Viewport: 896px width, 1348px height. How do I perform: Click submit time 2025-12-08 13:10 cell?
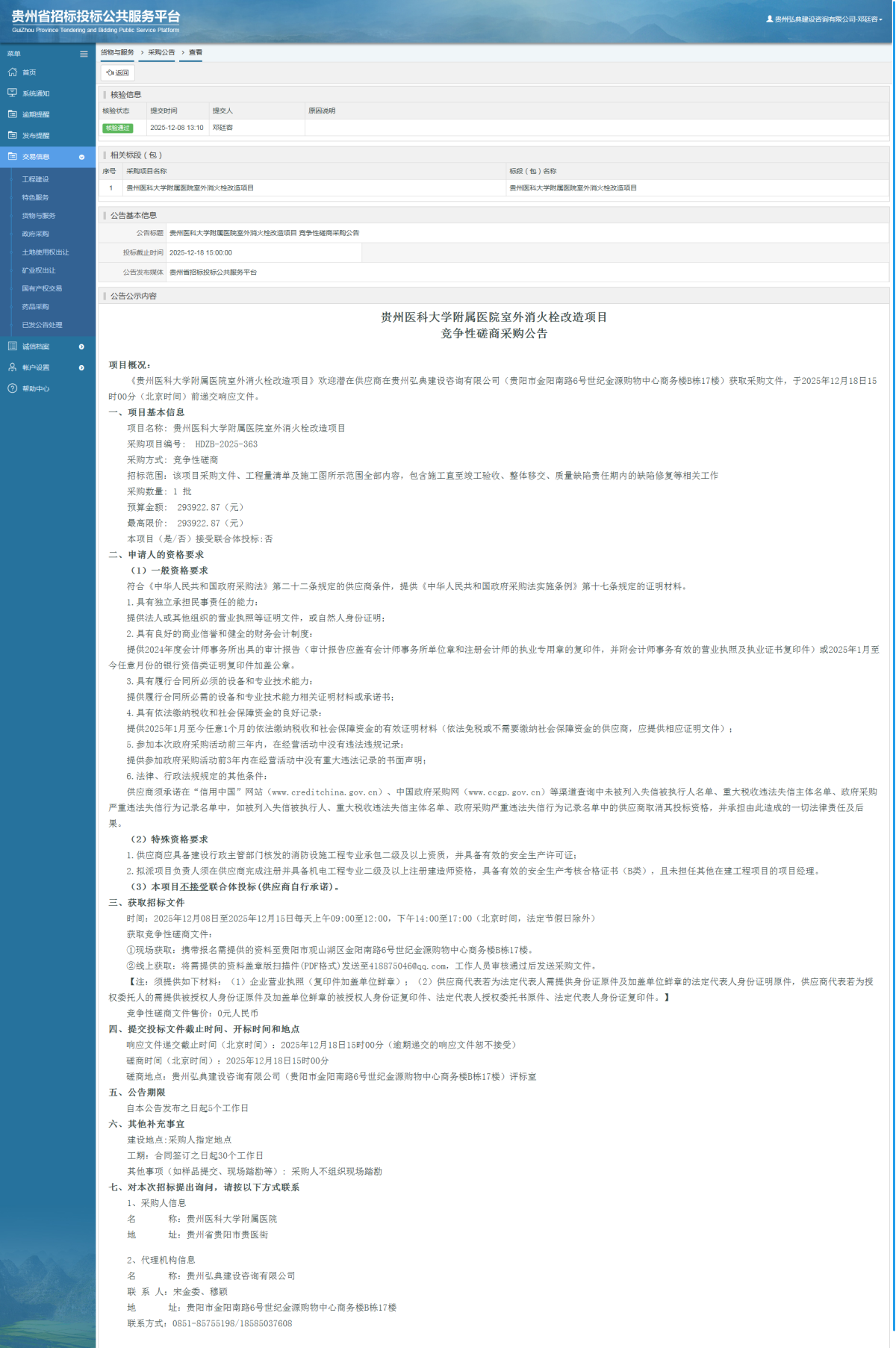(x=177, y=128)
